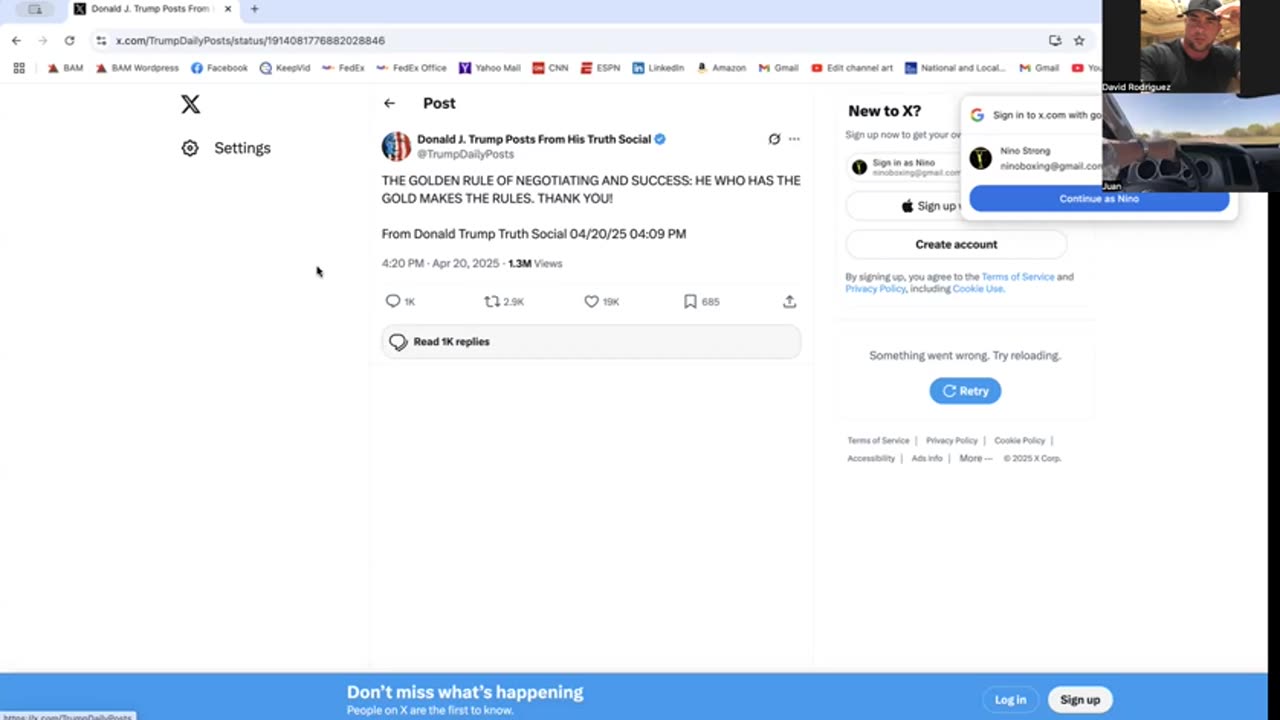Click the Retry button
Image resolution: width=1280 pixels, height=720 pixels.
[x=965, y=391]
